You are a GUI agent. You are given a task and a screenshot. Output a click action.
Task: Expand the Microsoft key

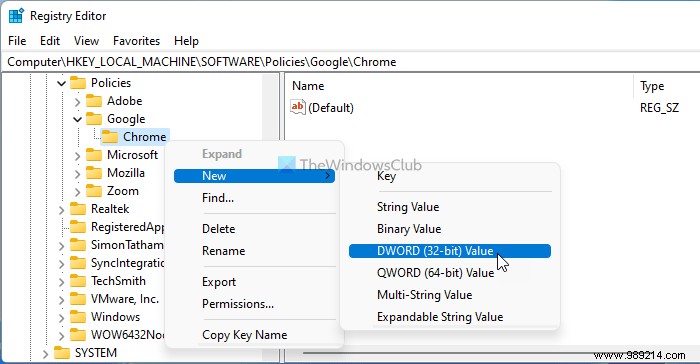(77, 156)
